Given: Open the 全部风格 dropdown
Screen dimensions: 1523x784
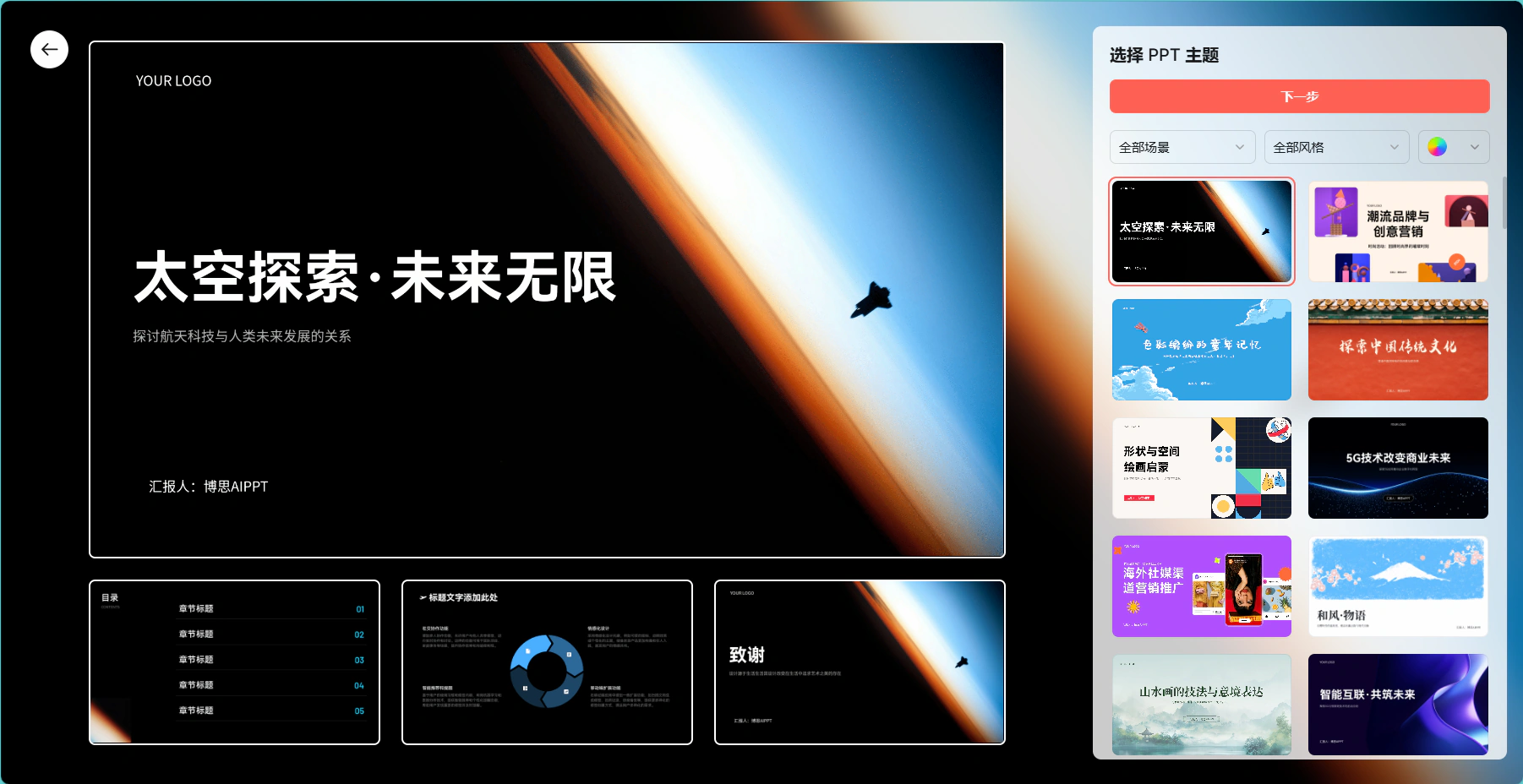Looking at the screenshot, I should [x=1336, y=147].
